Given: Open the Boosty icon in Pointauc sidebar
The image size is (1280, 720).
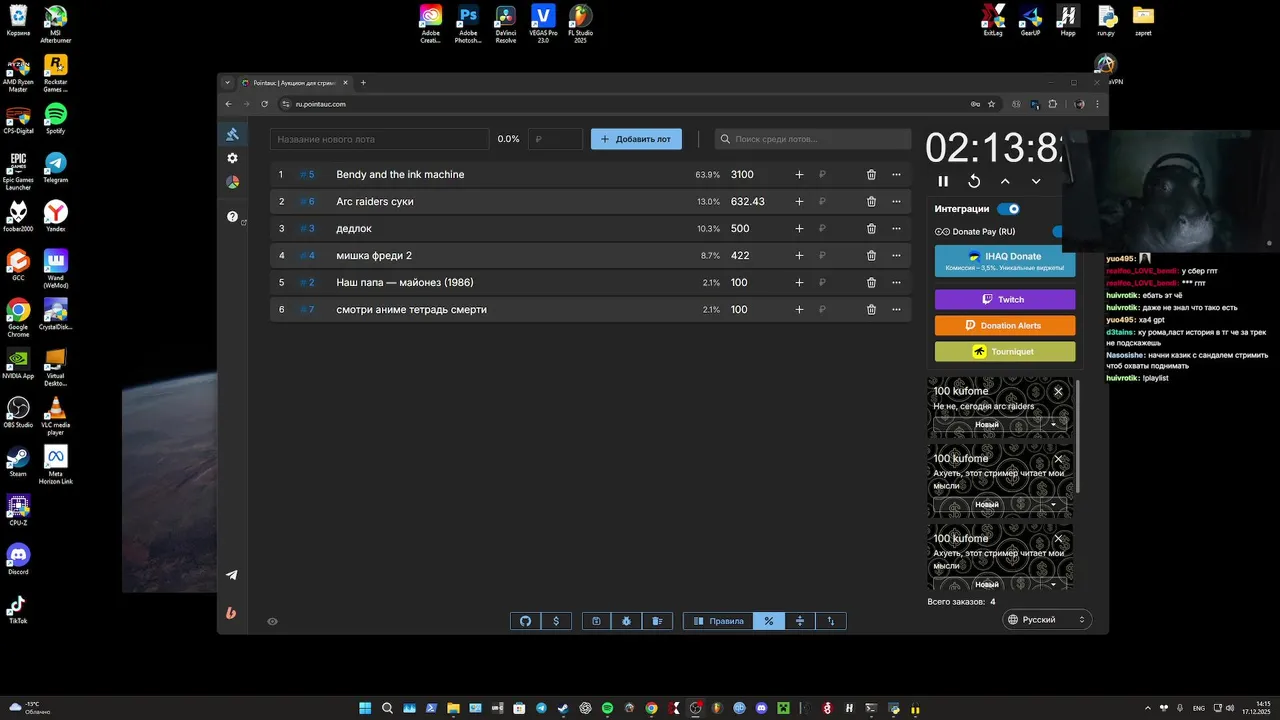Looking at the screenshot, I should [x=232, y=613].
